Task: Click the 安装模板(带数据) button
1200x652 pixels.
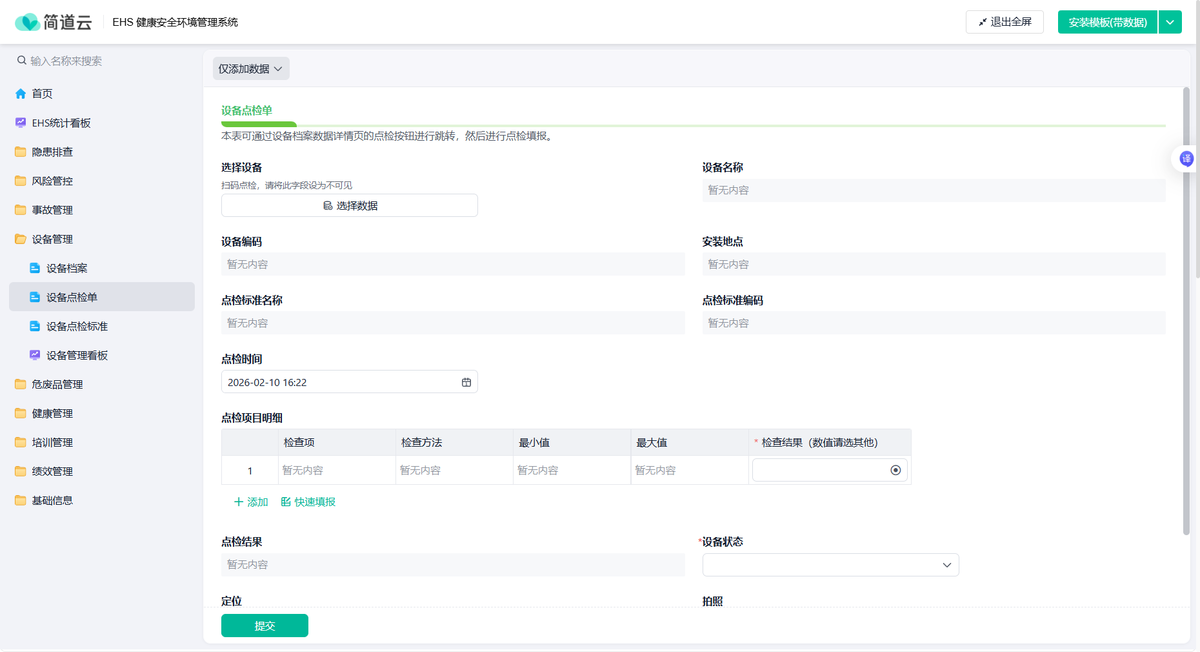Action: (x=1107, y=22)
